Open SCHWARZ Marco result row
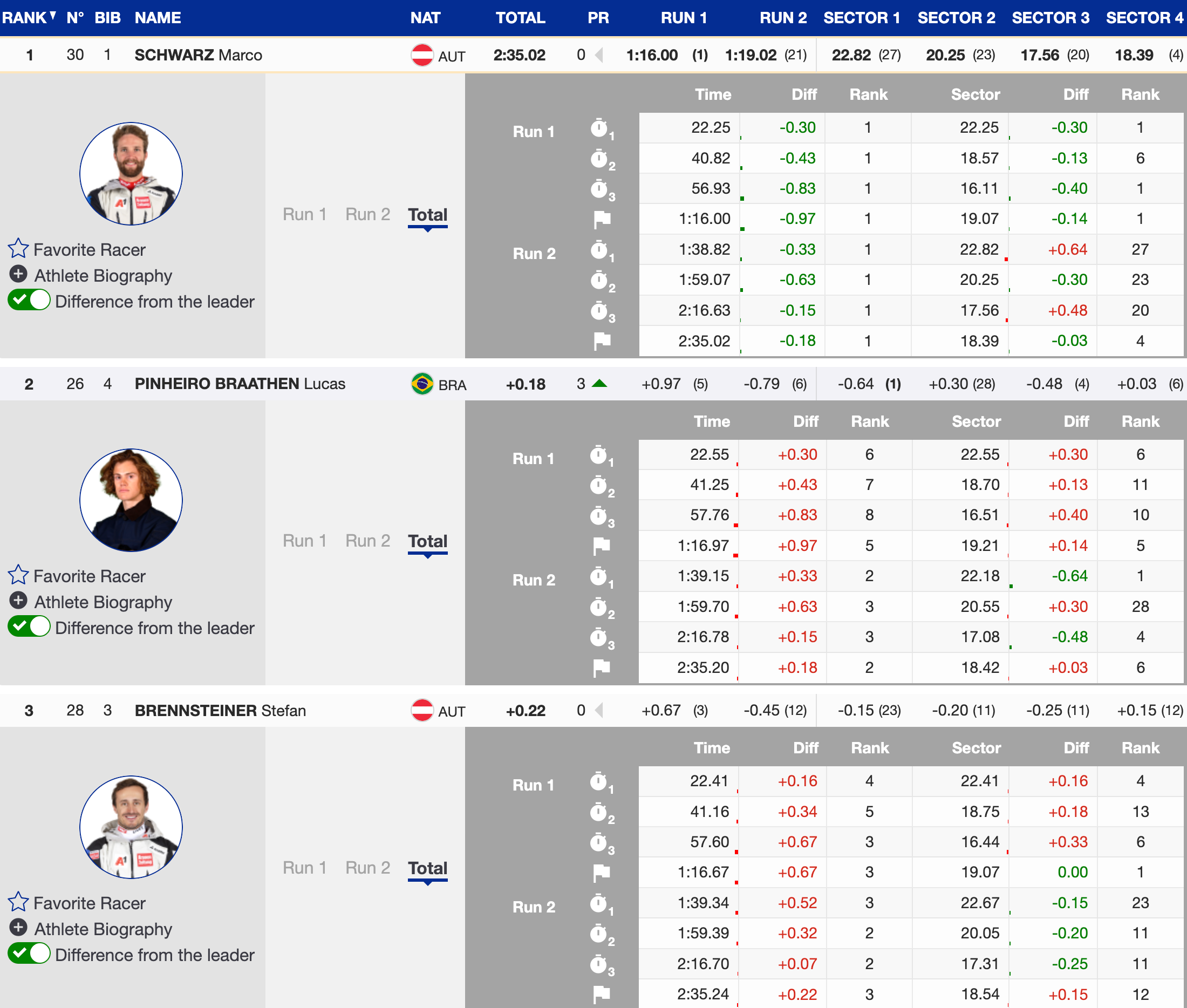The image size is (1187, 1008). click(198, 56)
